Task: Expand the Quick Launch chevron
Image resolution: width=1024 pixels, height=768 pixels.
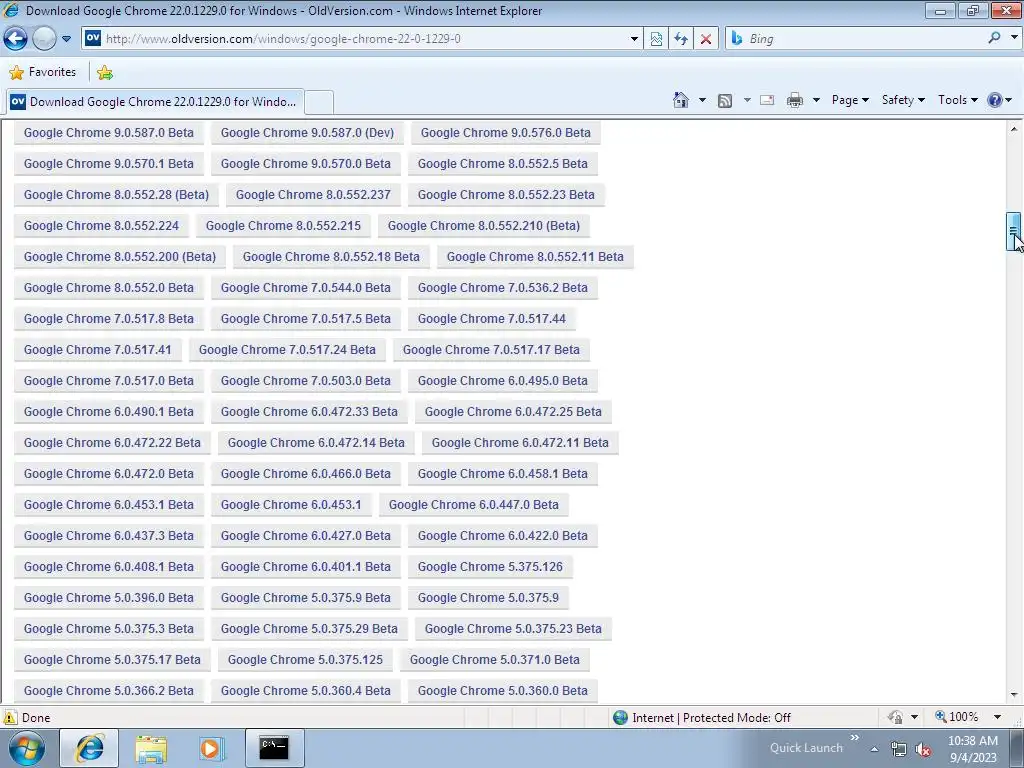Action: [854, 738]
